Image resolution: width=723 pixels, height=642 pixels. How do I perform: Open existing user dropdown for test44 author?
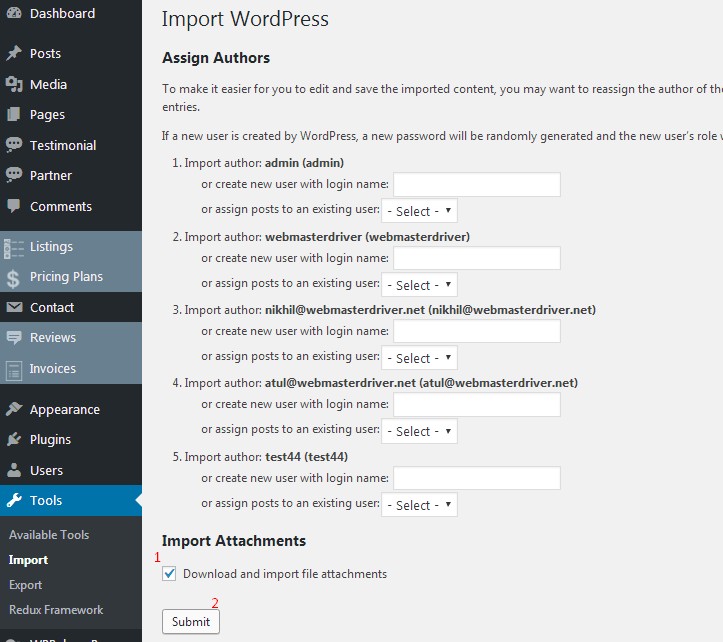[x=420, y=505]
